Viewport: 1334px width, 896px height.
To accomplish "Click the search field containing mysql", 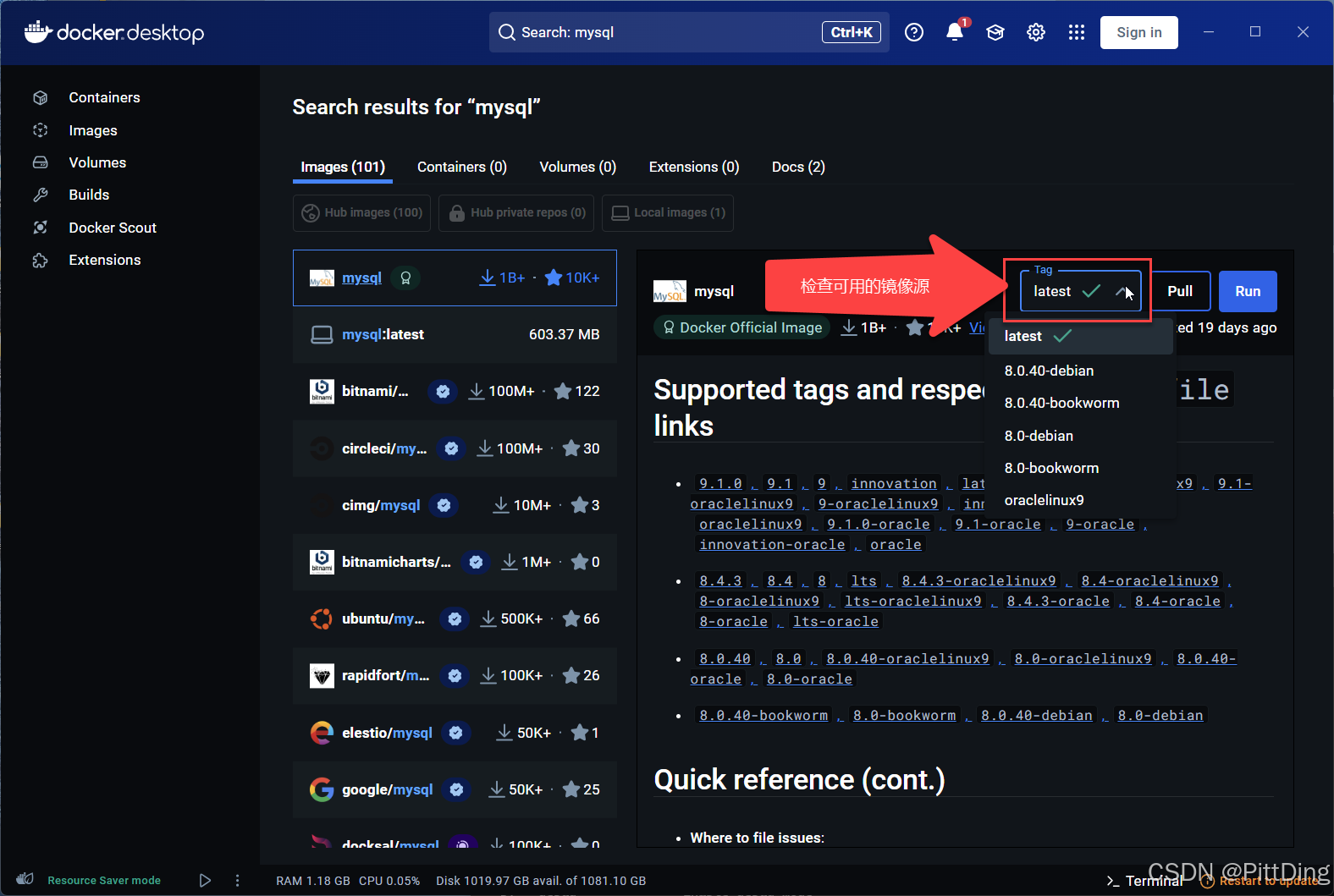I will 689,32.
